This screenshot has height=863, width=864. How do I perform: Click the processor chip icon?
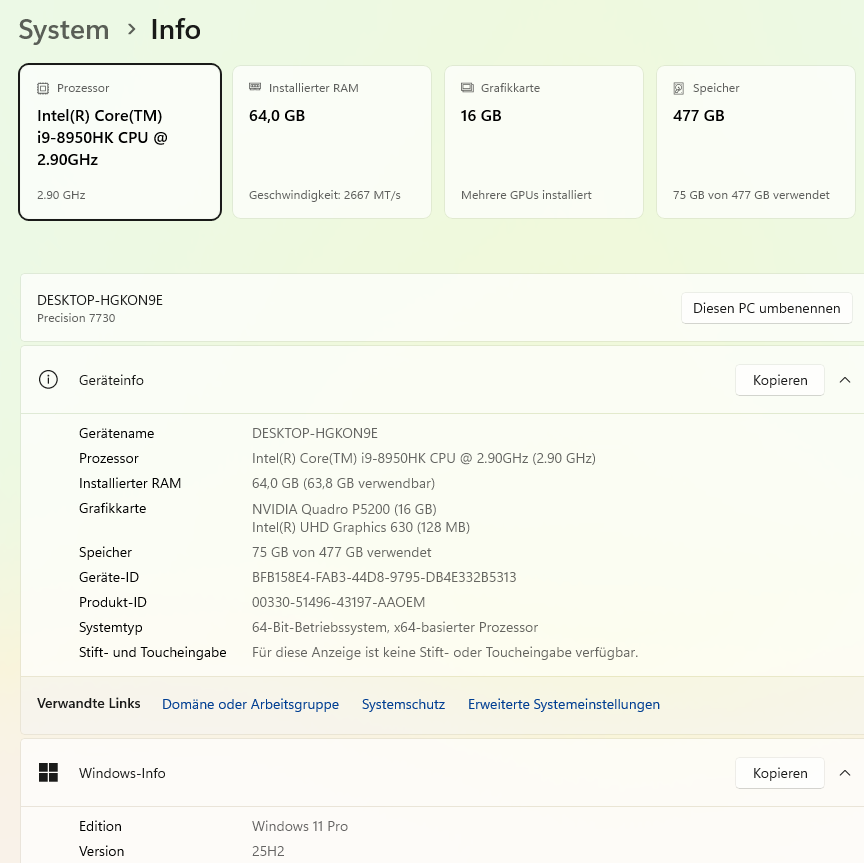tap(43, 88)
